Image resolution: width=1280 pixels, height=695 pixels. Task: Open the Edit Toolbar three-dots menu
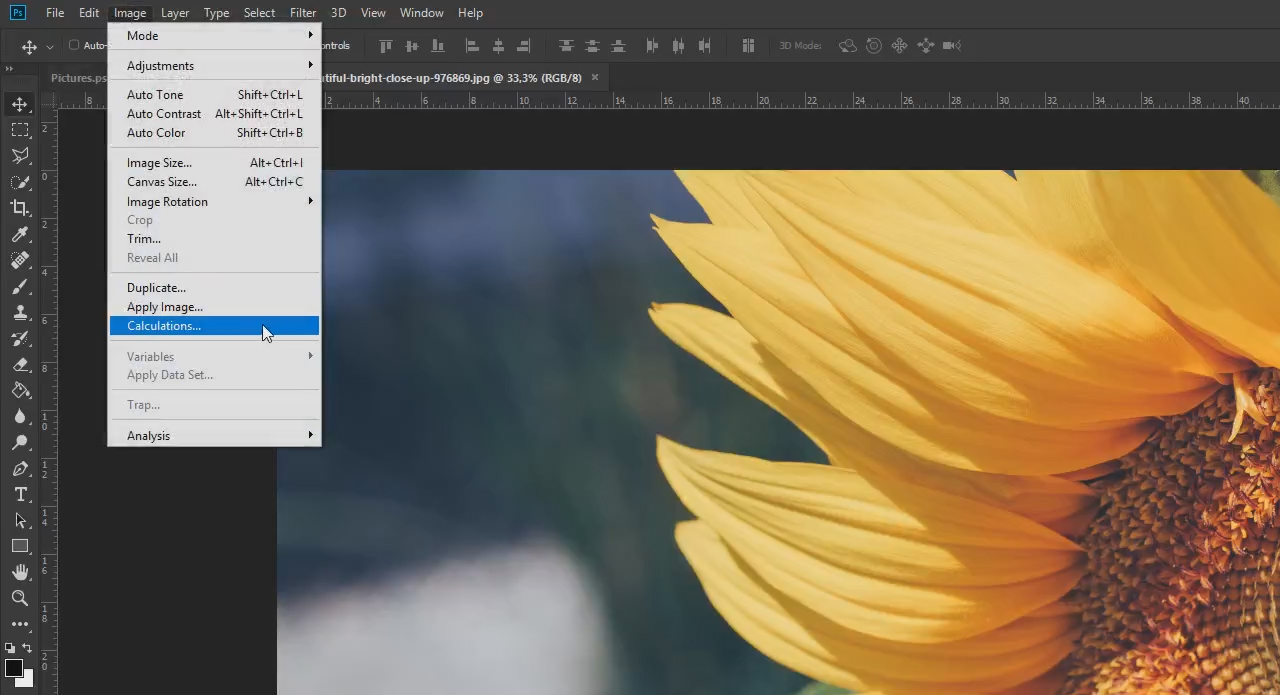coord(20,624)
